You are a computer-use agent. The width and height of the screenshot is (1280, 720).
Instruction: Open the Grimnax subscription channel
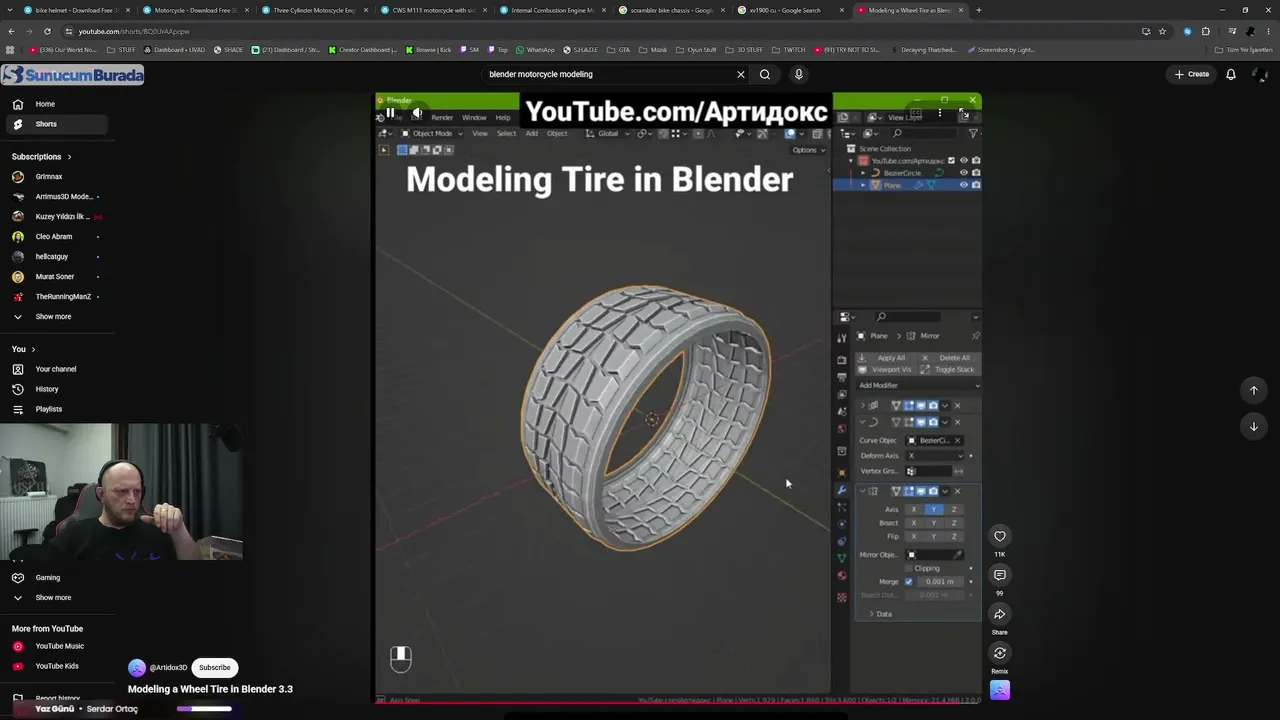[x=57, y=177]
